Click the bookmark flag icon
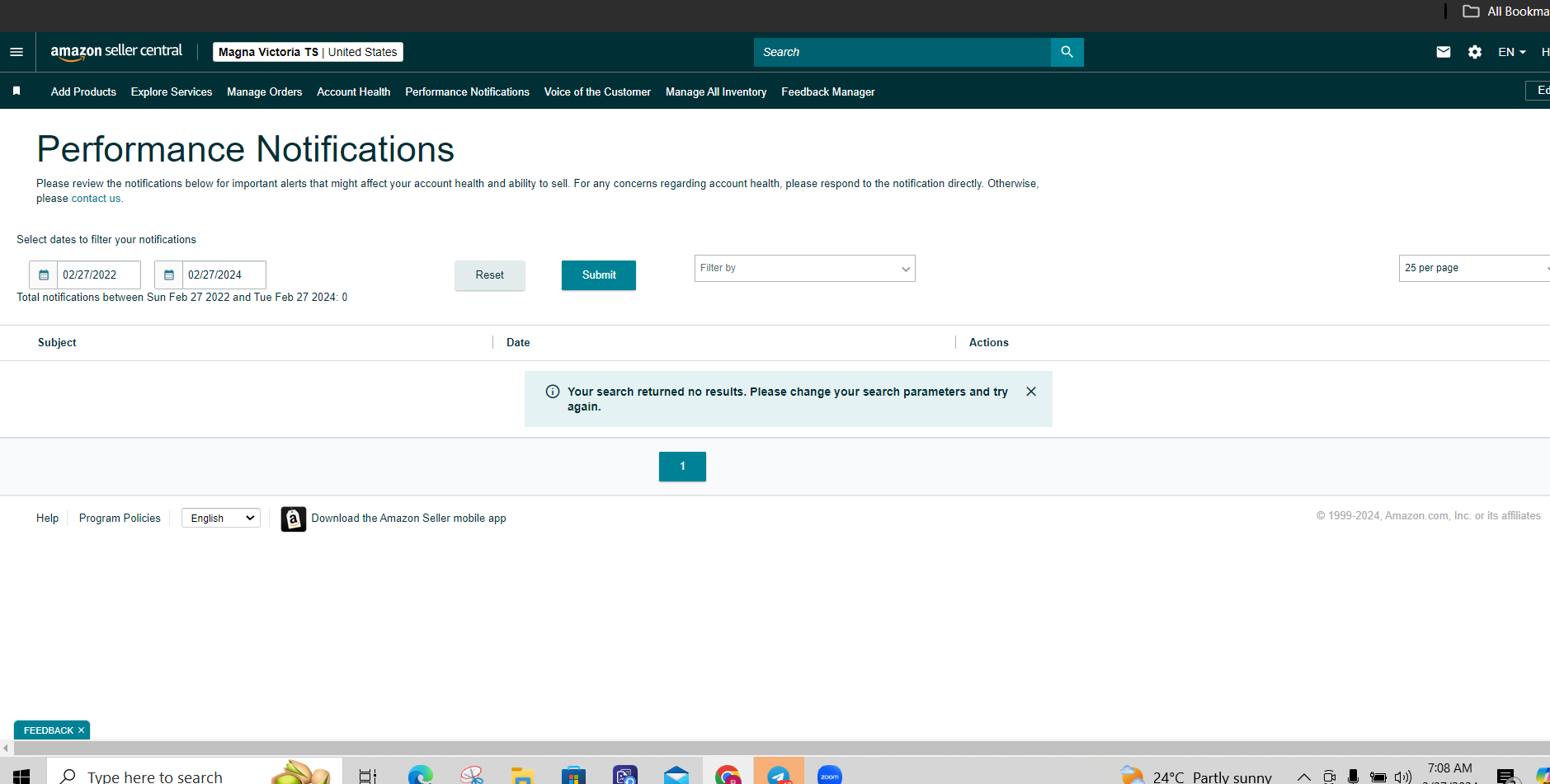Screen dimensions: 1550x784 pos(16,91)
